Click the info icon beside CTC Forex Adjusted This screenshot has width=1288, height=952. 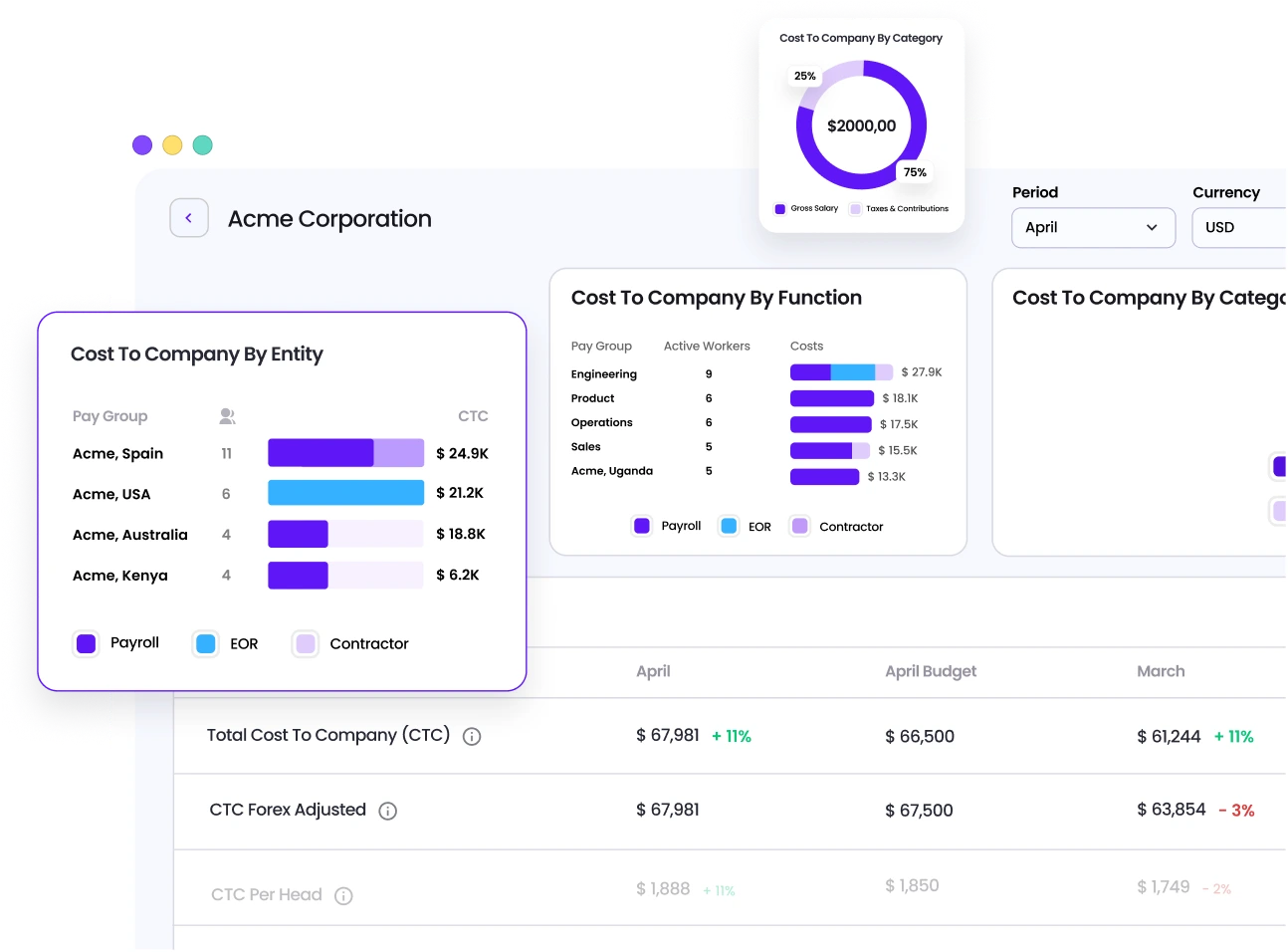point(387,811)
